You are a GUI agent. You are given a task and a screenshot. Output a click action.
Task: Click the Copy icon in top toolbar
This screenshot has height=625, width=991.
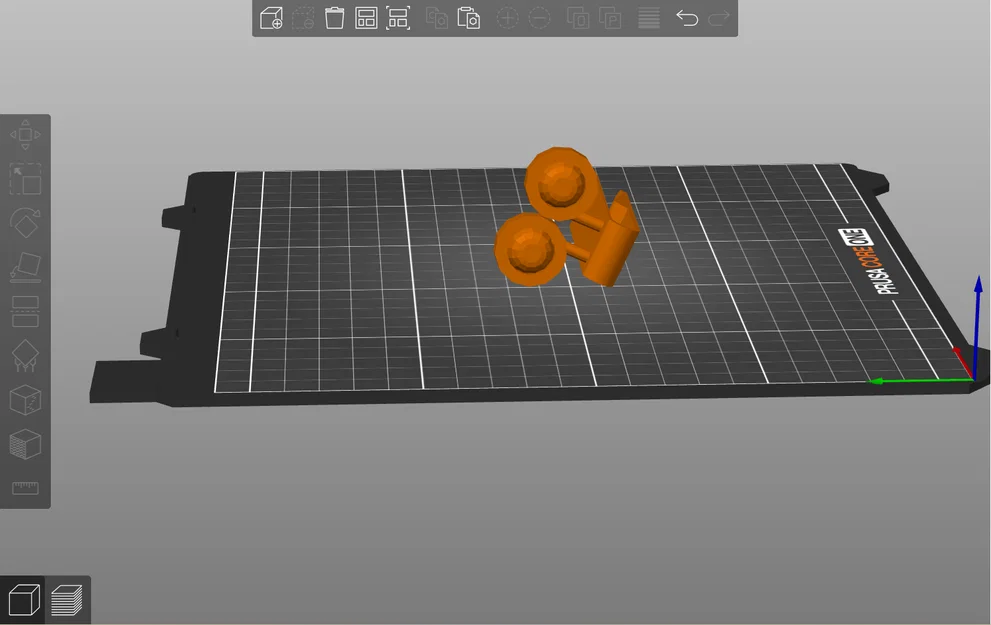pos(437,18)
